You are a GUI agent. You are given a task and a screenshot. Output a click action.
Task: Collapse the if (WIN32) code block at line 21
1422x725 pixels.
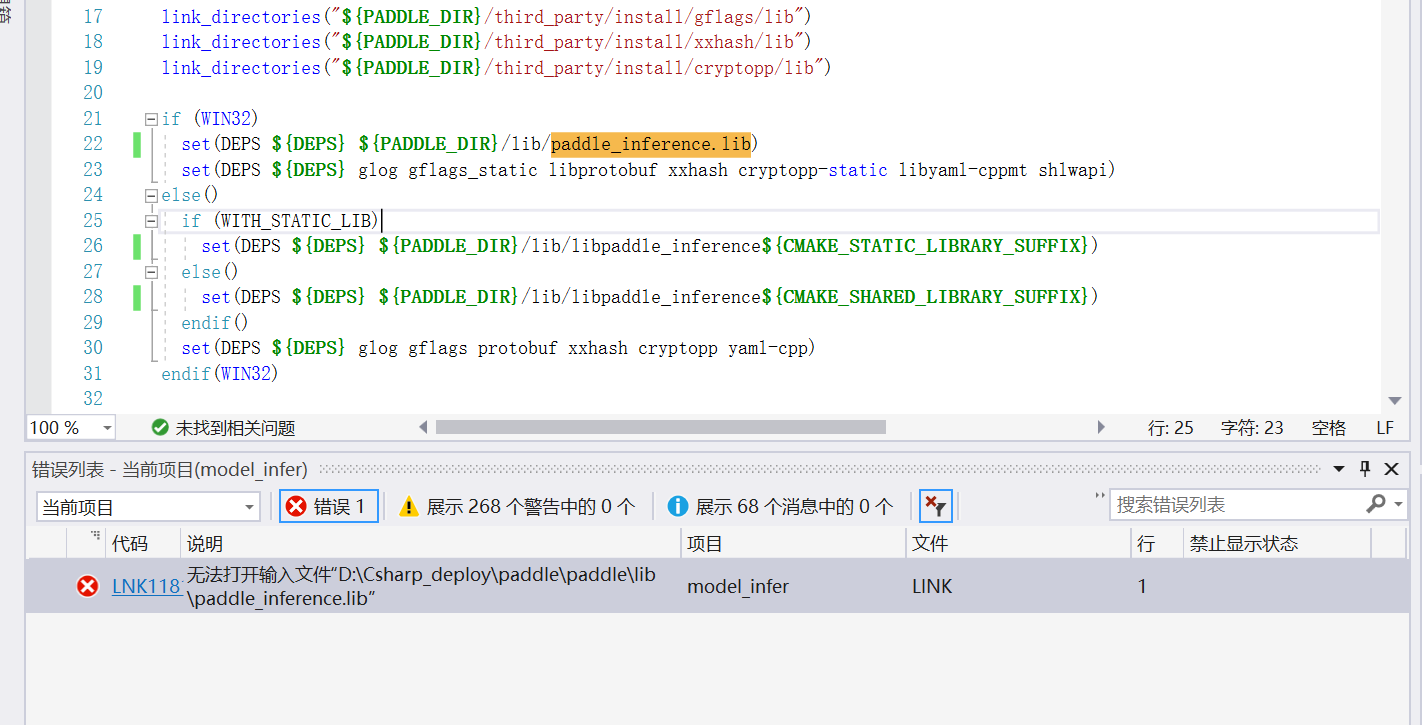(x=150, y=117)
